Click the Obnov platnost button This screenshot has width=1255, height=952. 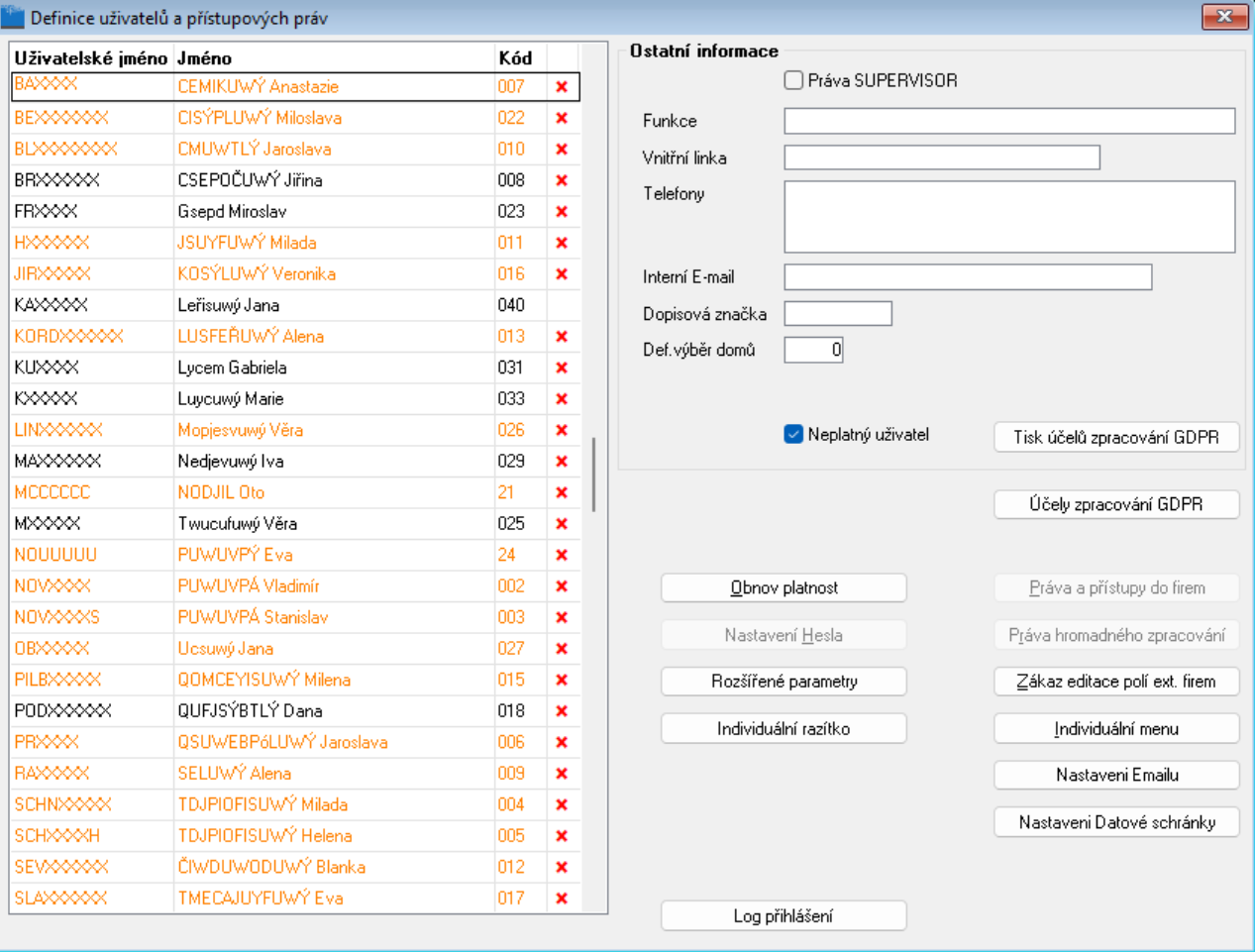click(x=784, y=587)
